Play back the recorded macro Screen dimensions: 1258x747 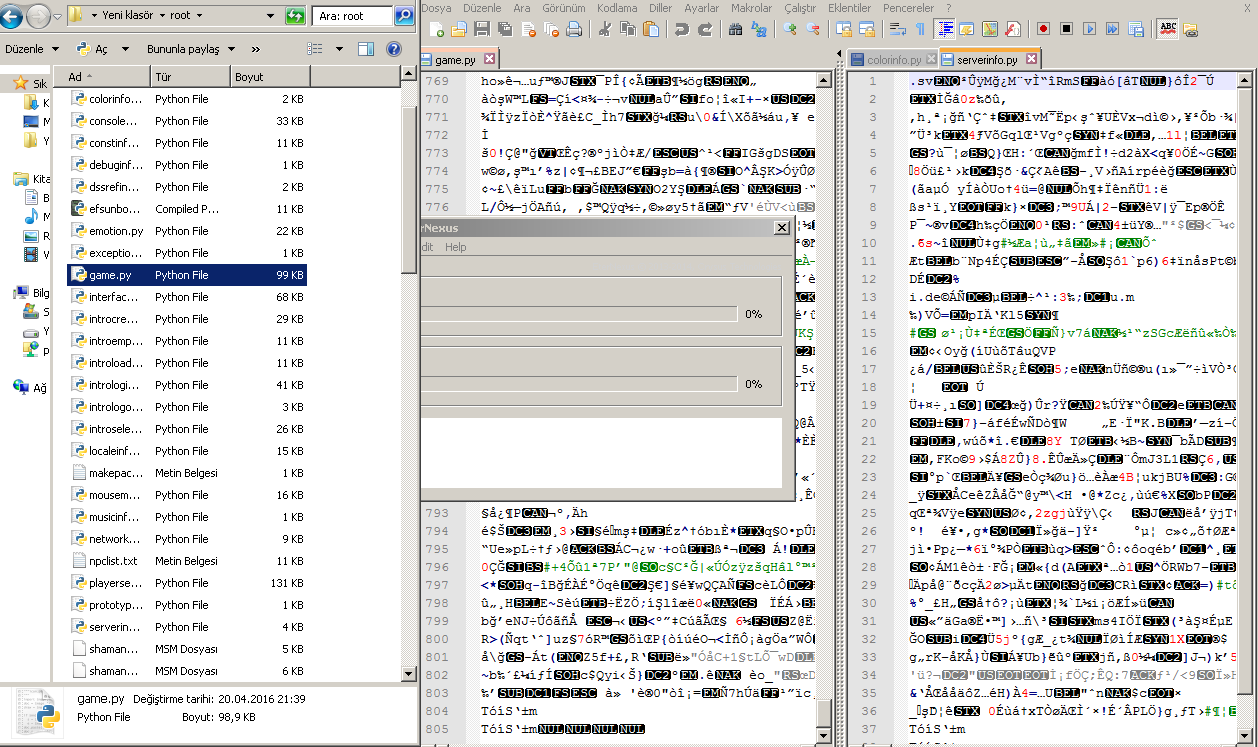[x=1089, y=30]
